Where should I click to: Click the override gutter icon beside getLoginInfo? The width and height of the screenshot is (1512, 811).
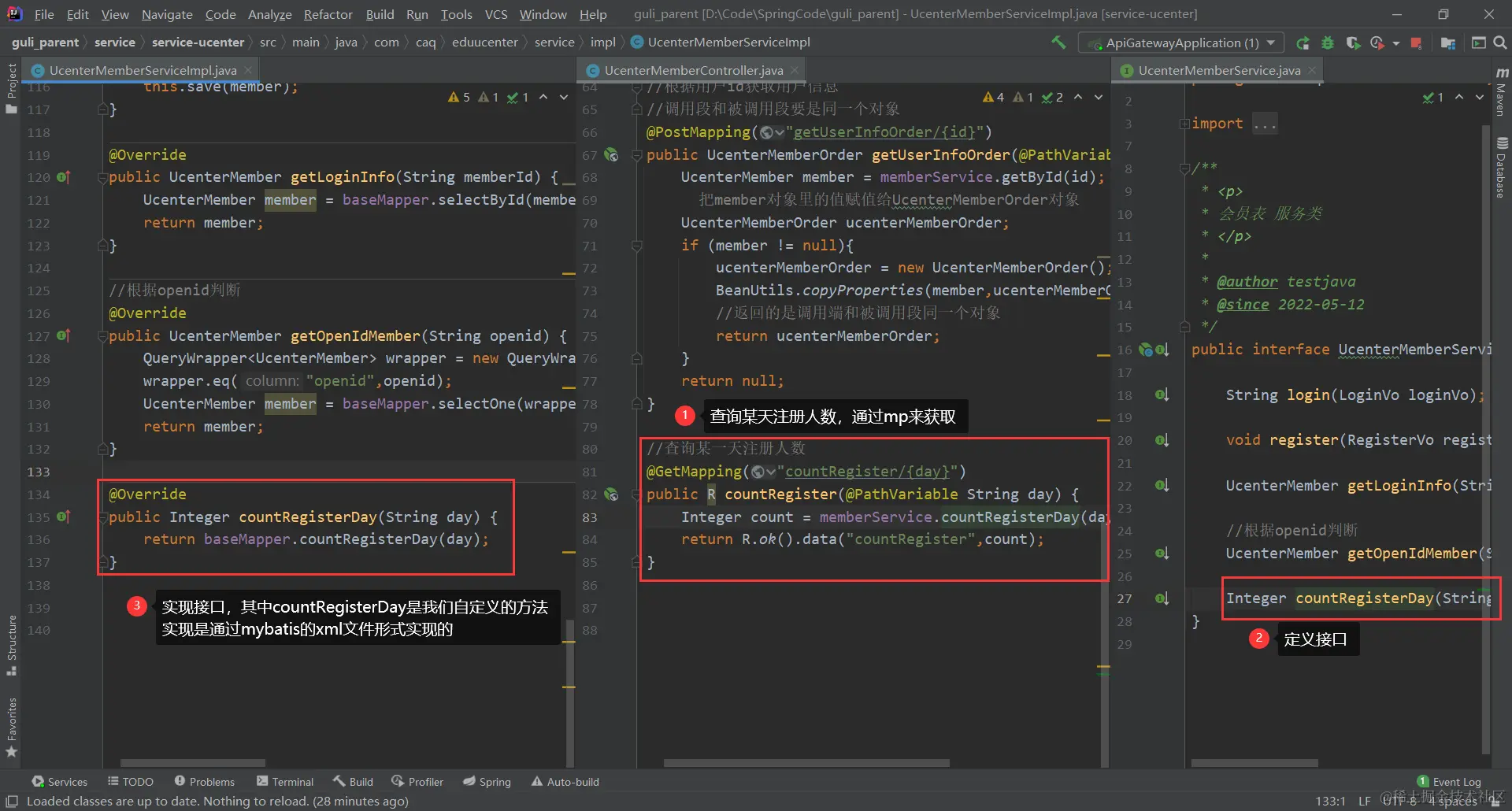(x=64, y=177)
